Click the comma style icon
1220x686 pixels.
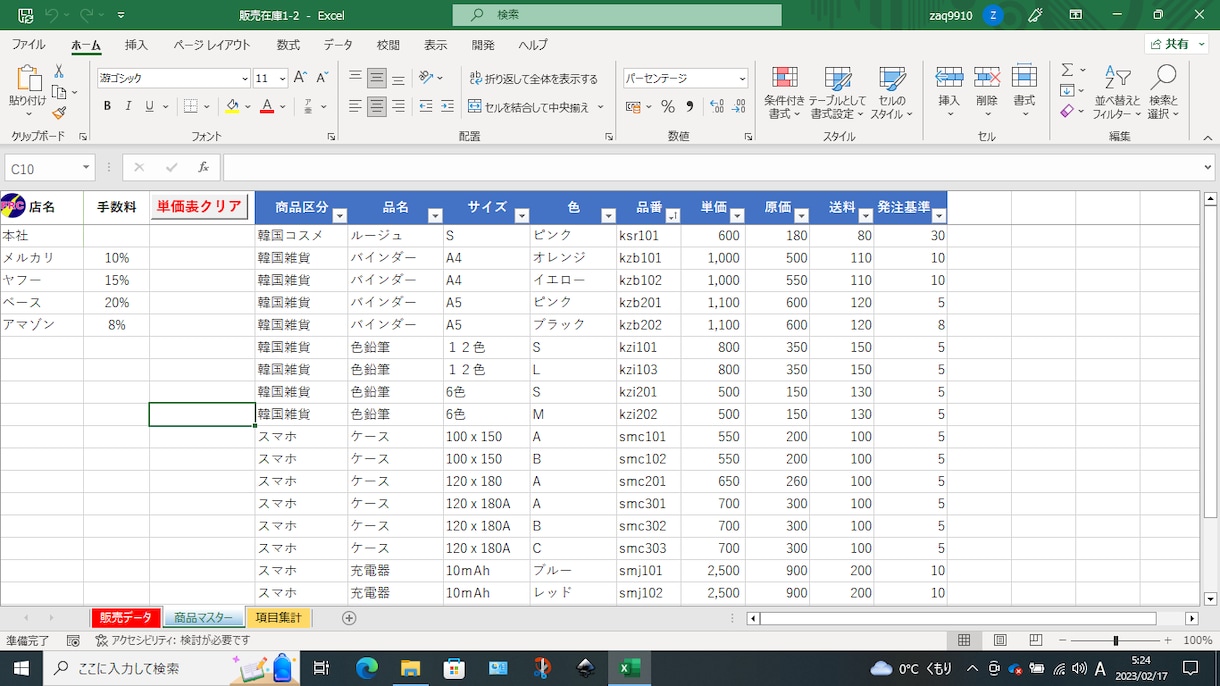pos(689,107)
